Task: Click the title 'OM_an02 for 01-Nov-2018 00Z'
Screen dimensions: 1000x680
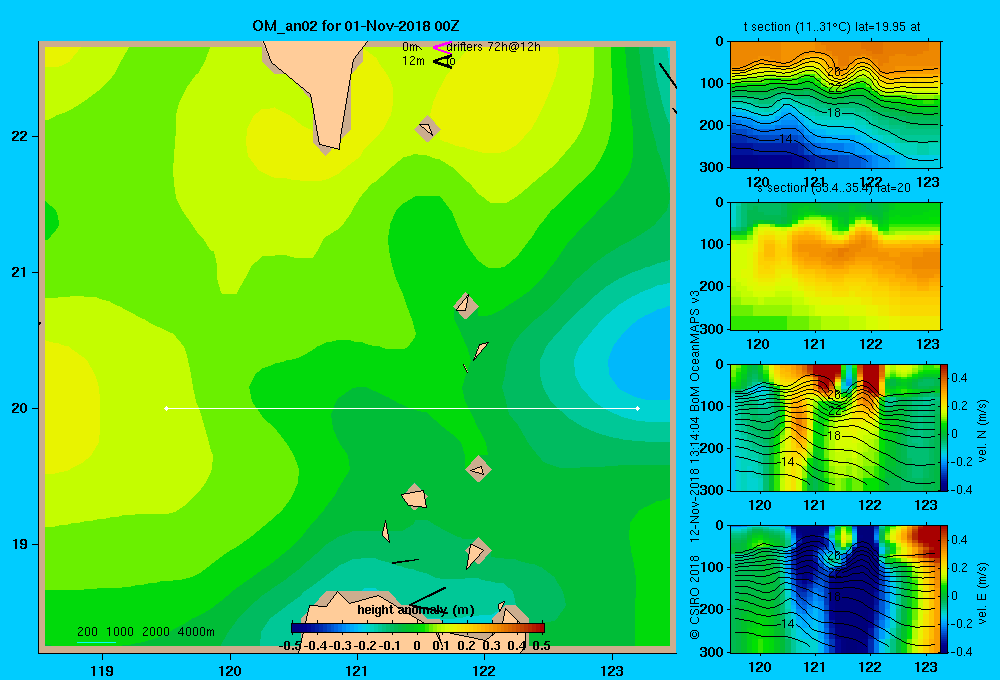Action: pos(356,26)
